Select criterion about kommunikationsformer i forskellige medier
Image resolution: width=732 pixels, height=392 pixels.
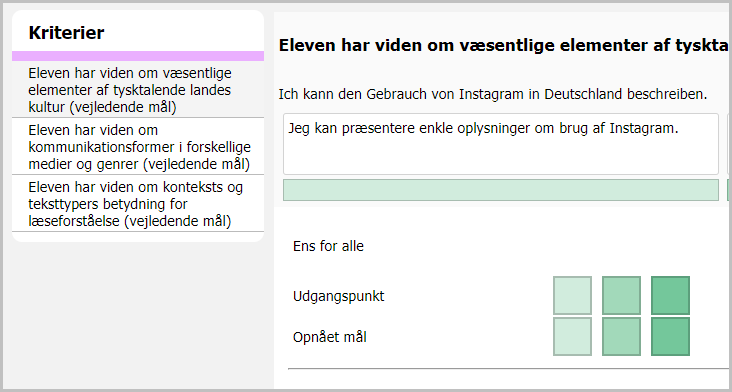tap(138, 147)
